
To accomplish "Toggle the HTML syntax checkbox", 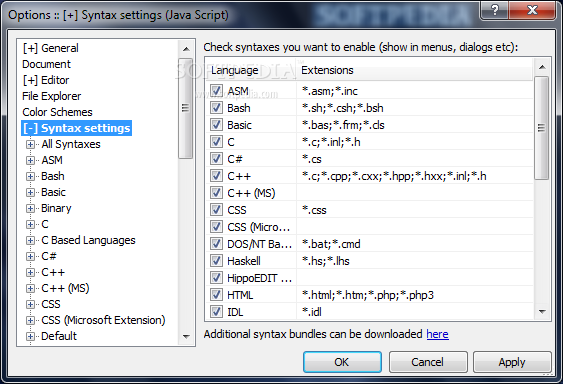I will pyautogui.click(x=216, y=295).
